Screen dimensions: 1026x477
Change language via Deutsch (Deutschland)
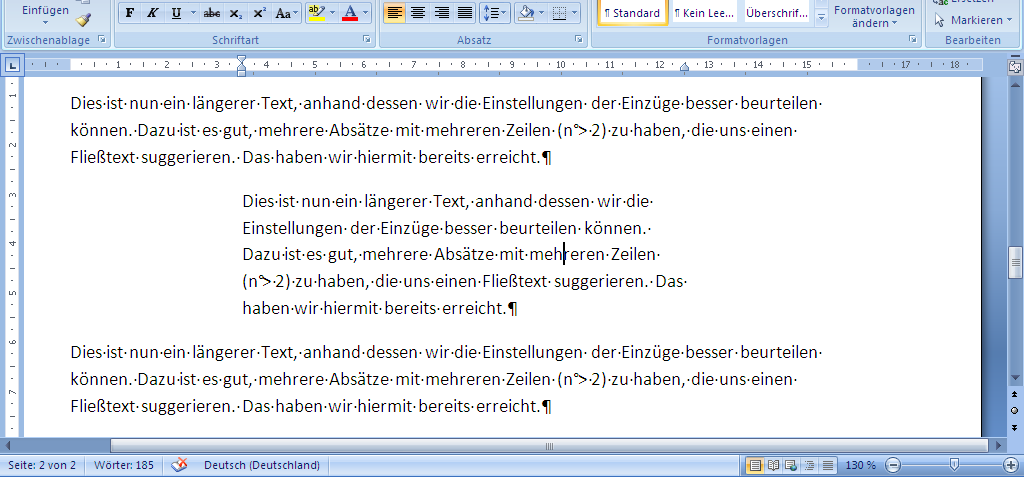click(x=262, y=465)
